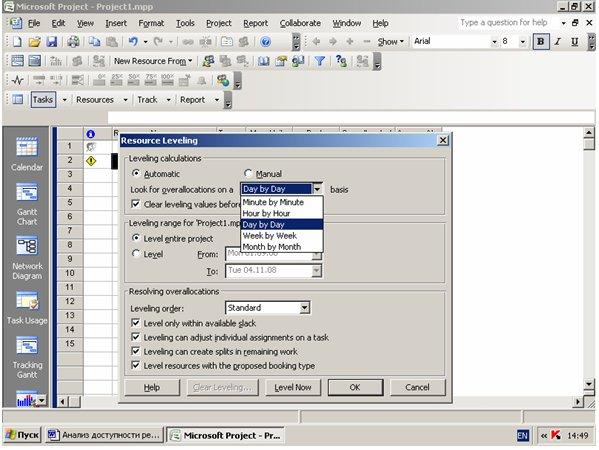This screenshot has height=450, width=599.
Task: Click the Project Statistics icon
Action: (18, 81)
